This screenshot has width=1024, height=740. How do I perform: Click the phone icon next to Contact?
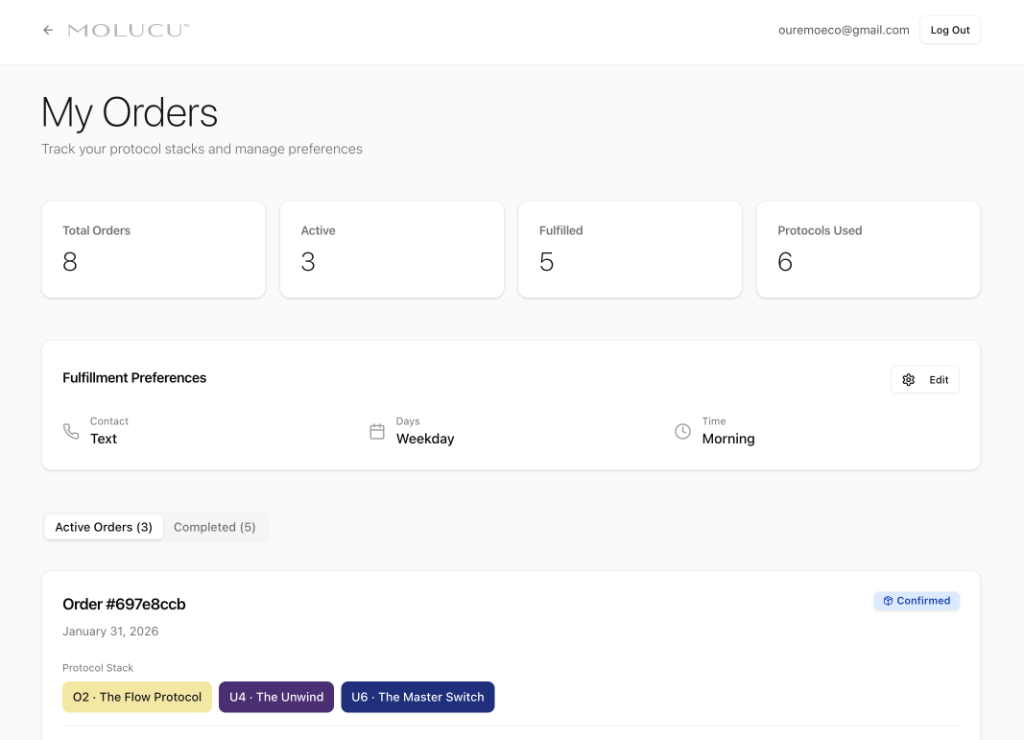[x=71, y=431]
